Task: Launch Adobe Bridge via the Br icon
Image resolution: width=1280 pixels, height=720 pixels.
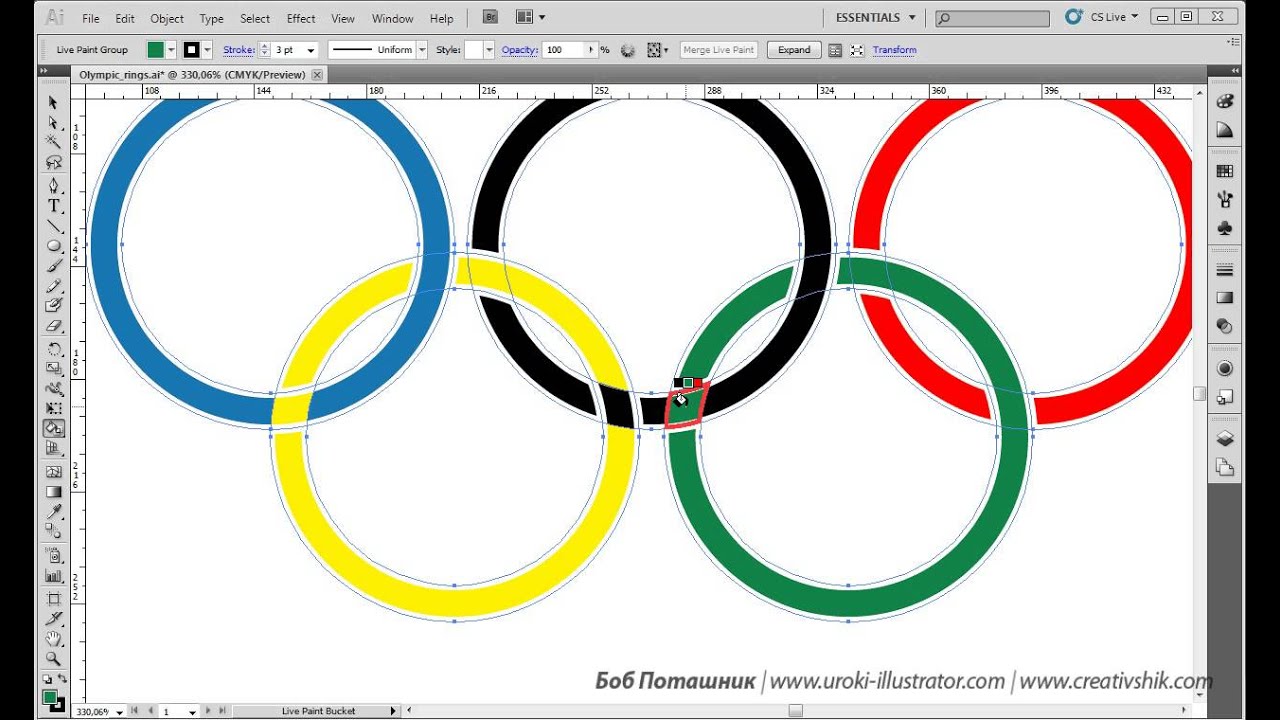Action: pos(490,17)
